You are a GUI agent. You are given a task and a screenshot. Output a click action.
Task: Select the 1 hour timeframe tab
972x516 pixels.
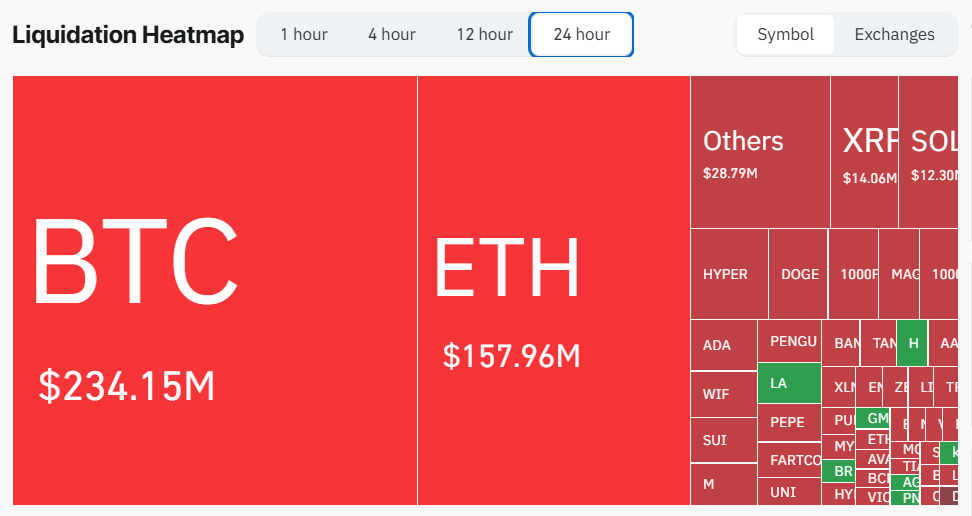point(303,35)
